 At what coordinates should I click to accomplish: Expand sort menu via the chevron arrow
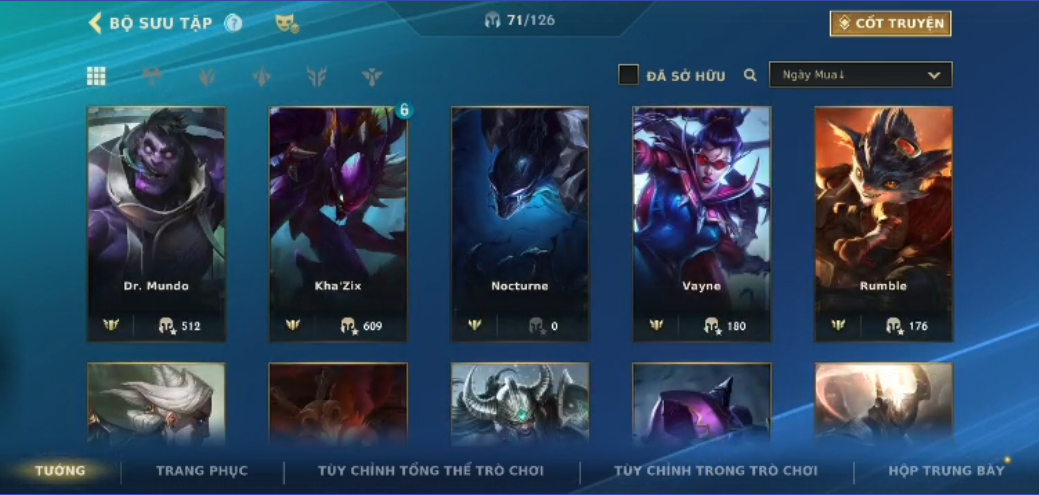[934, 76]
